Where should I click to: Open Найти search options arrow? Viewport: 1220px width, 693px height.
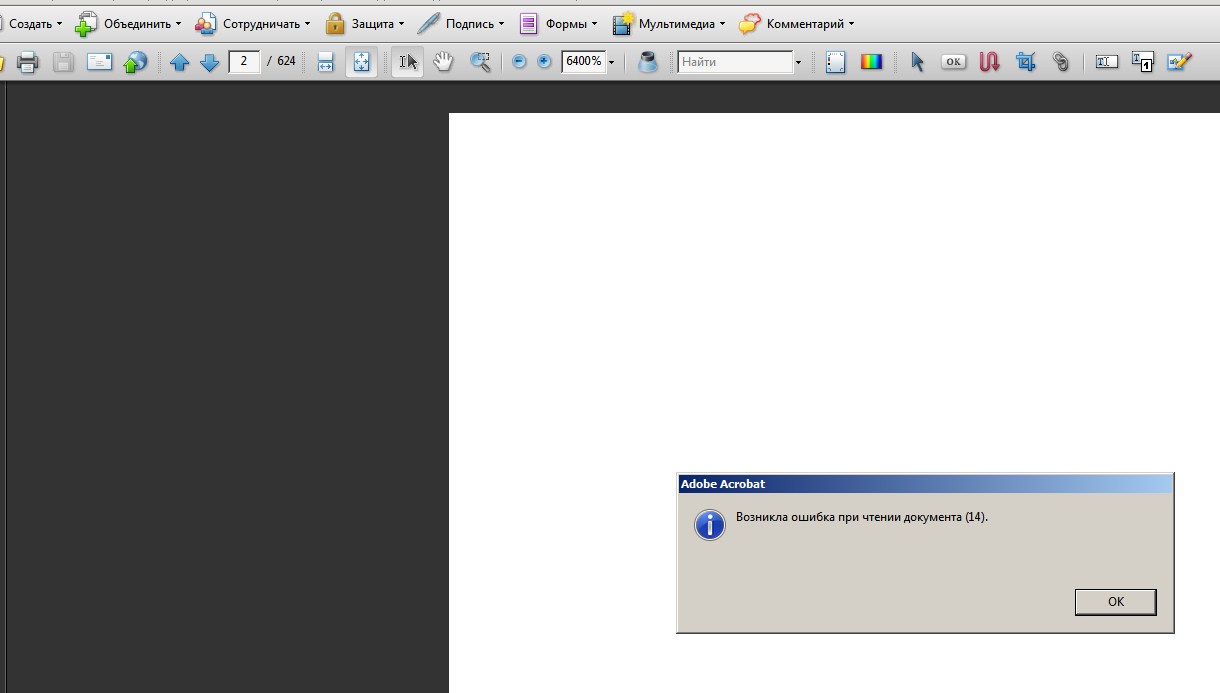798,63
